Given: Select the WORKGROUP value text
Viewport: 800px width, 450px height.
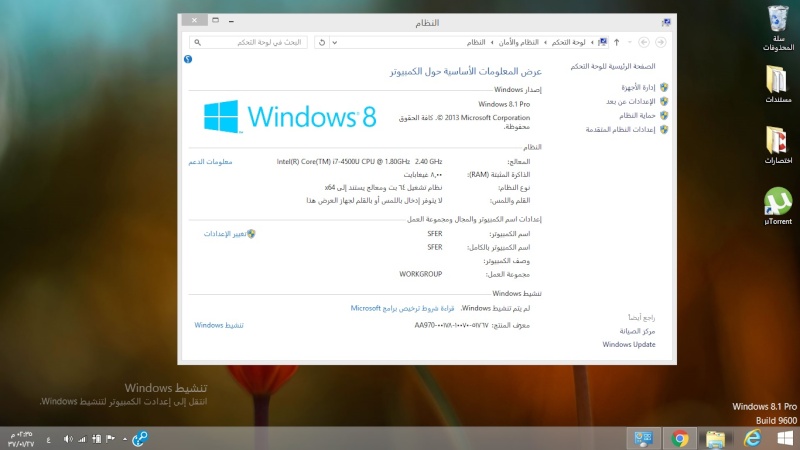Looking at the screenshot, I should pos(420,274).
